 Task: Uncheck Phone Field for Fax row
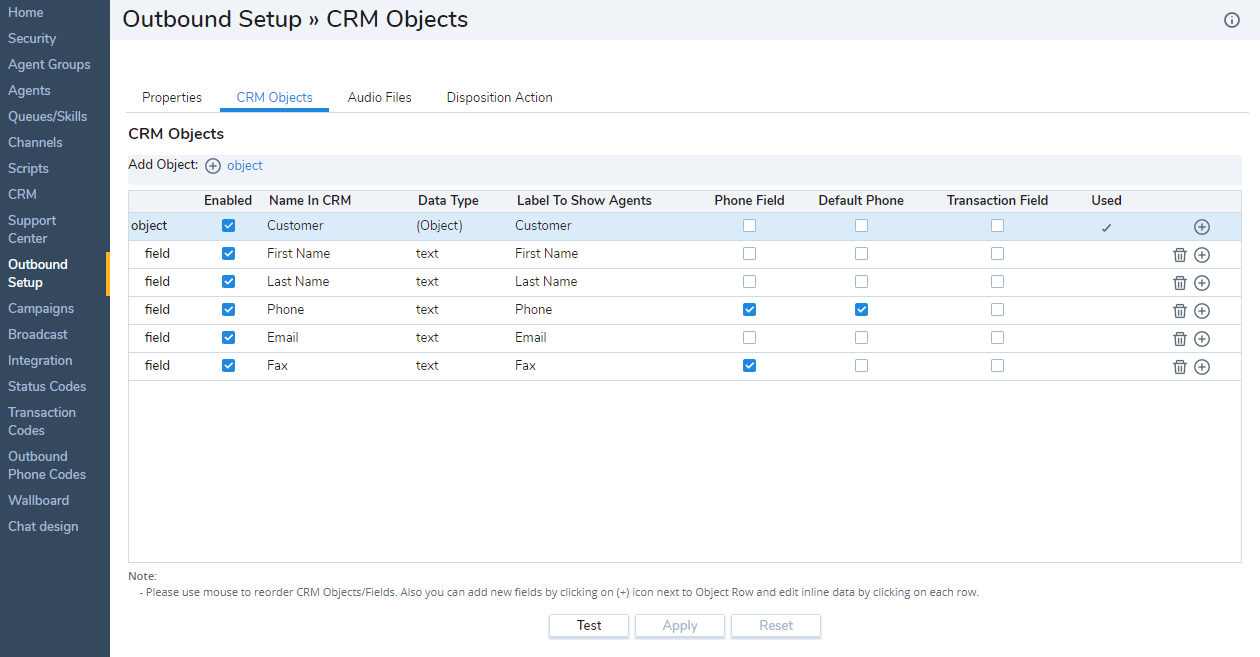pyautogui.click(x=749, y=366)
